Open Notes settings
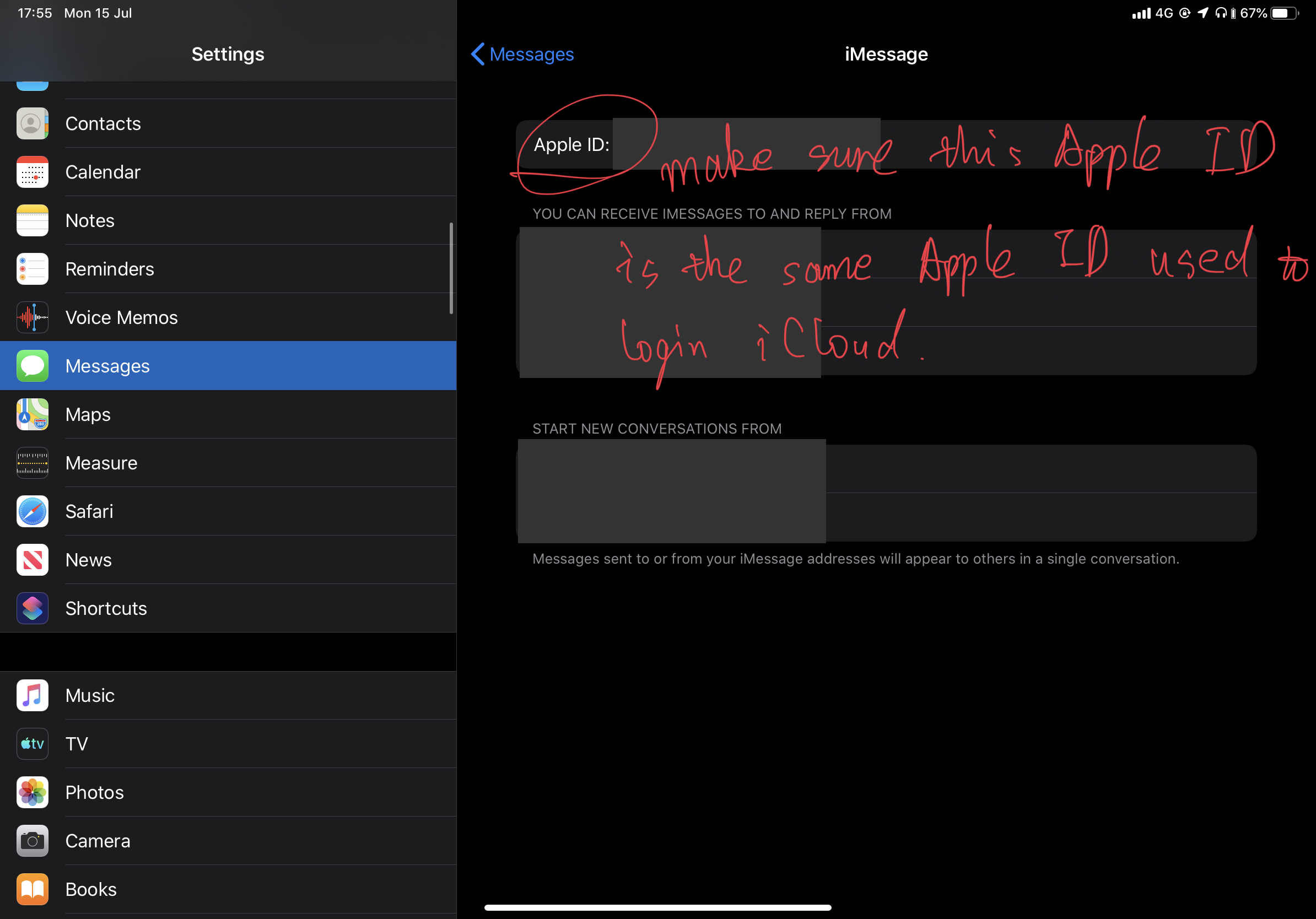Screen dimensions: 1316x919 pyautogui.click(x=228, y=220)
